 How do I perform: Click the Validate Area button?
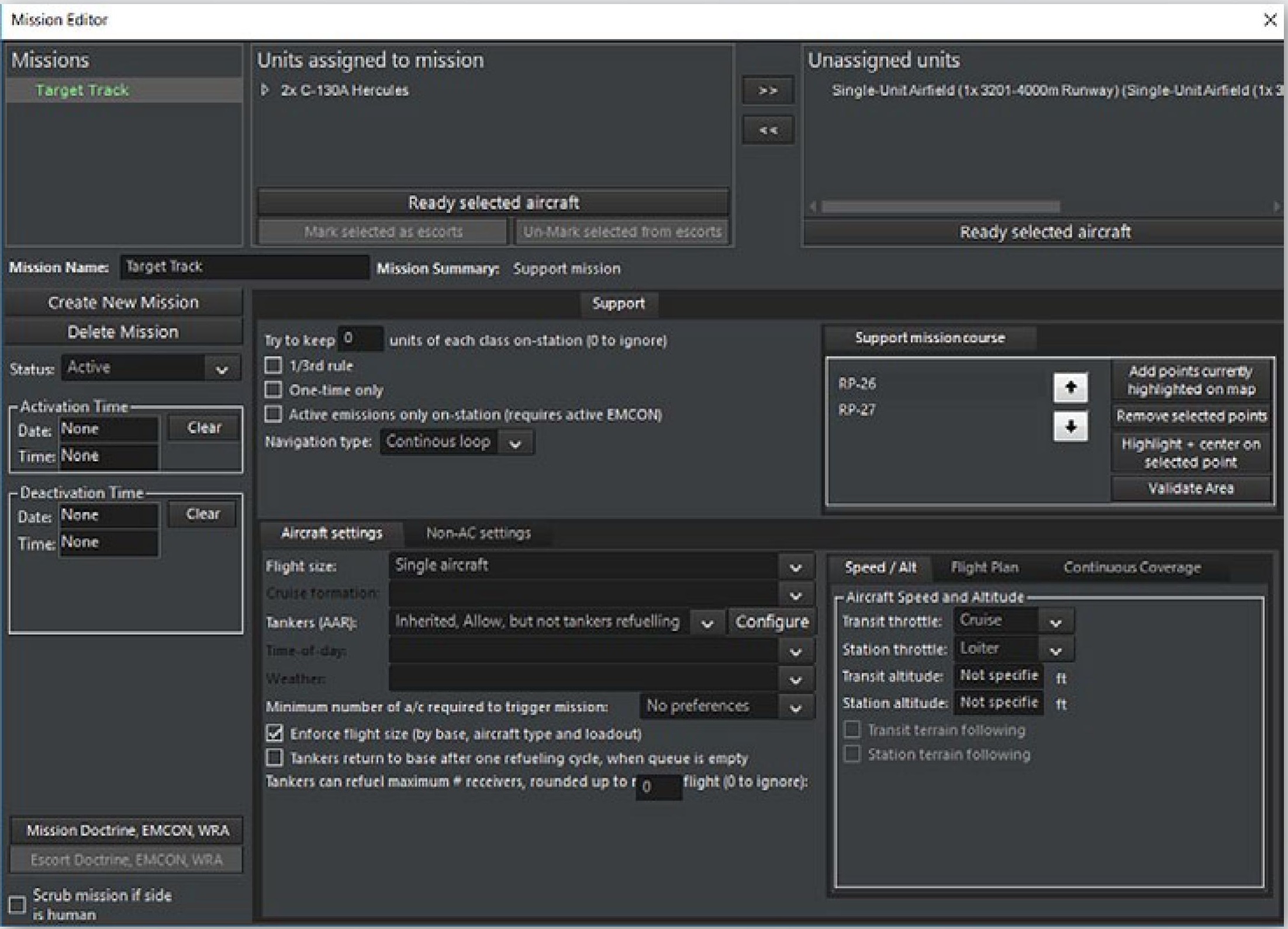pos(1190,489)
